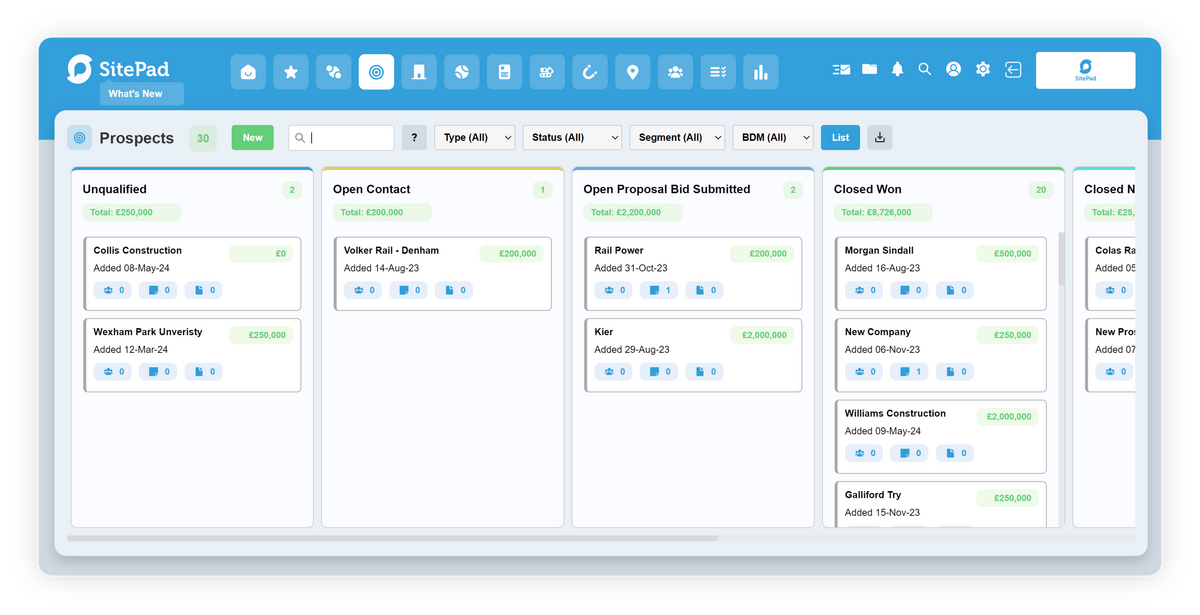Open the settings gear icon
Image resolution: width=1200 pixels, height=615 pixels.
(983, 69)
